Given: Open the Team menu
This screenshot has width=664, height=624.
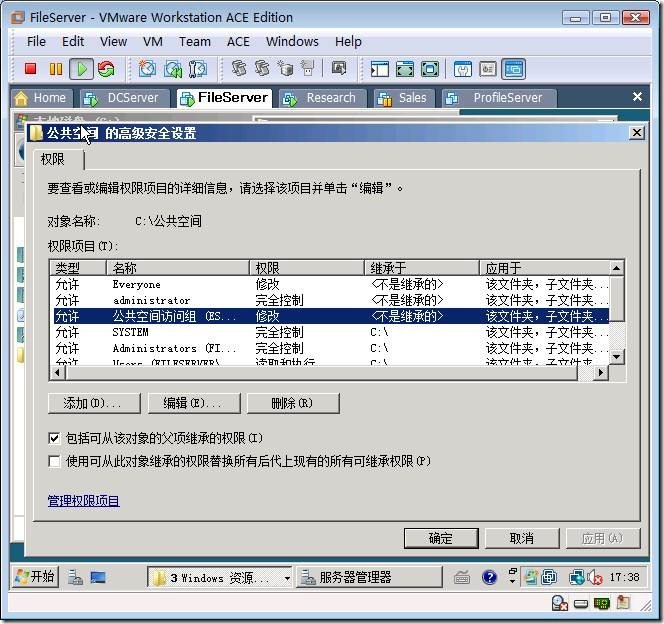Looking at the screenshot, I should (x=194, y=41).
